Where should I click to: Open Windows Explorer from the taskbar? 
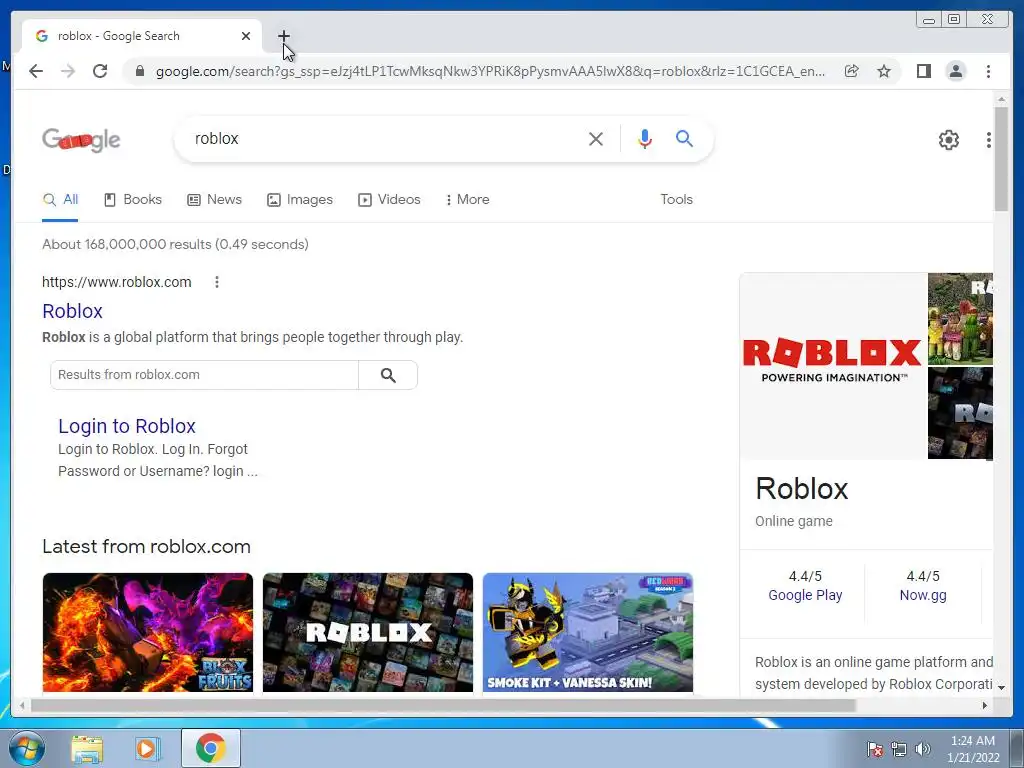(x=87, y=748)
